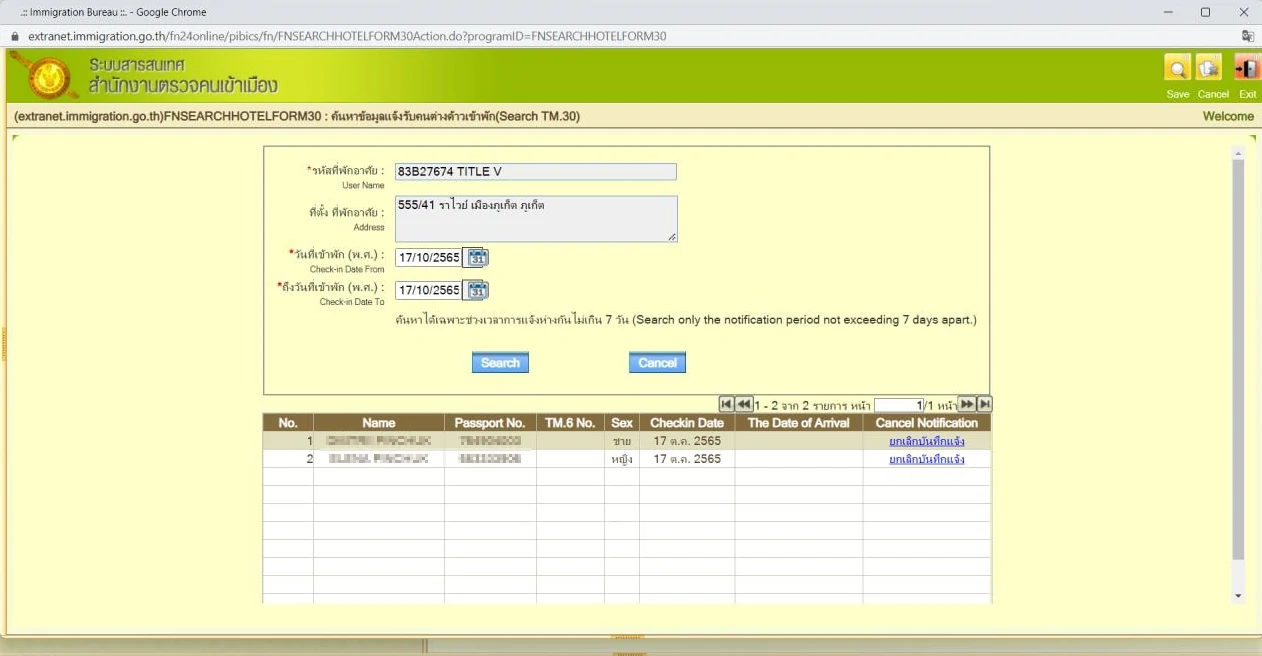Click the Passport No. column header

pos(490,423)
